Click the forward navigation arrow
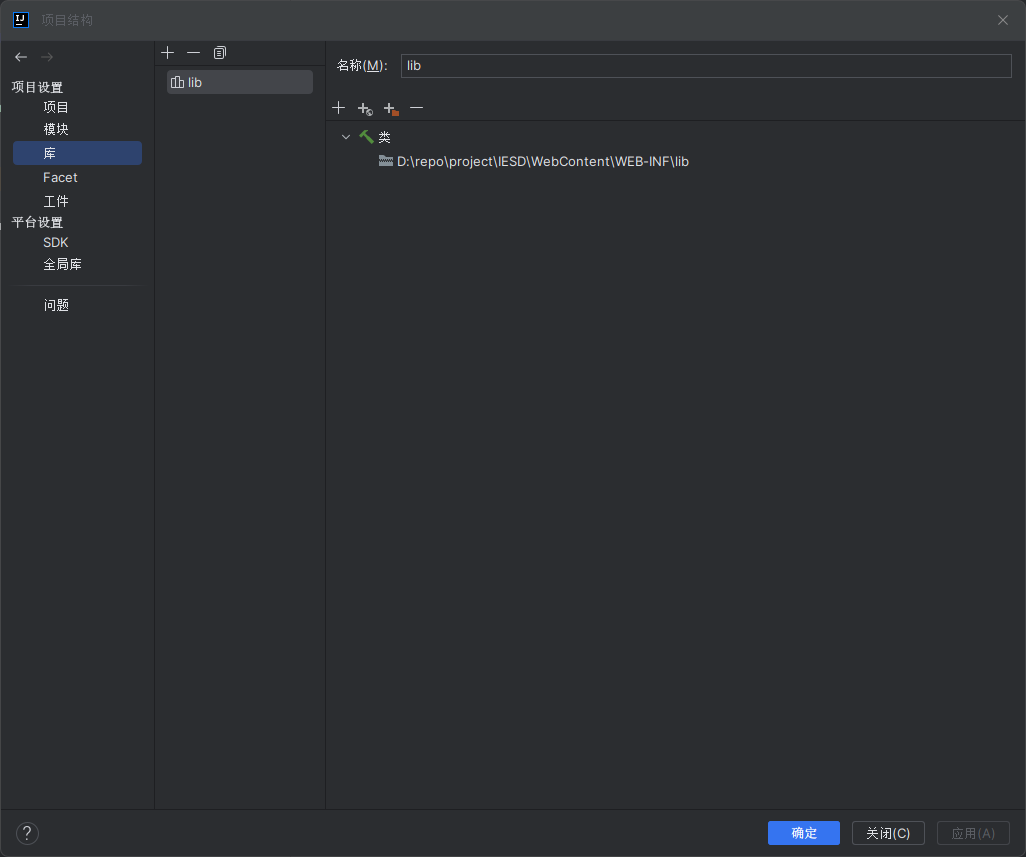Screen dimensions: 1026x857 click(x=47, y=57)
